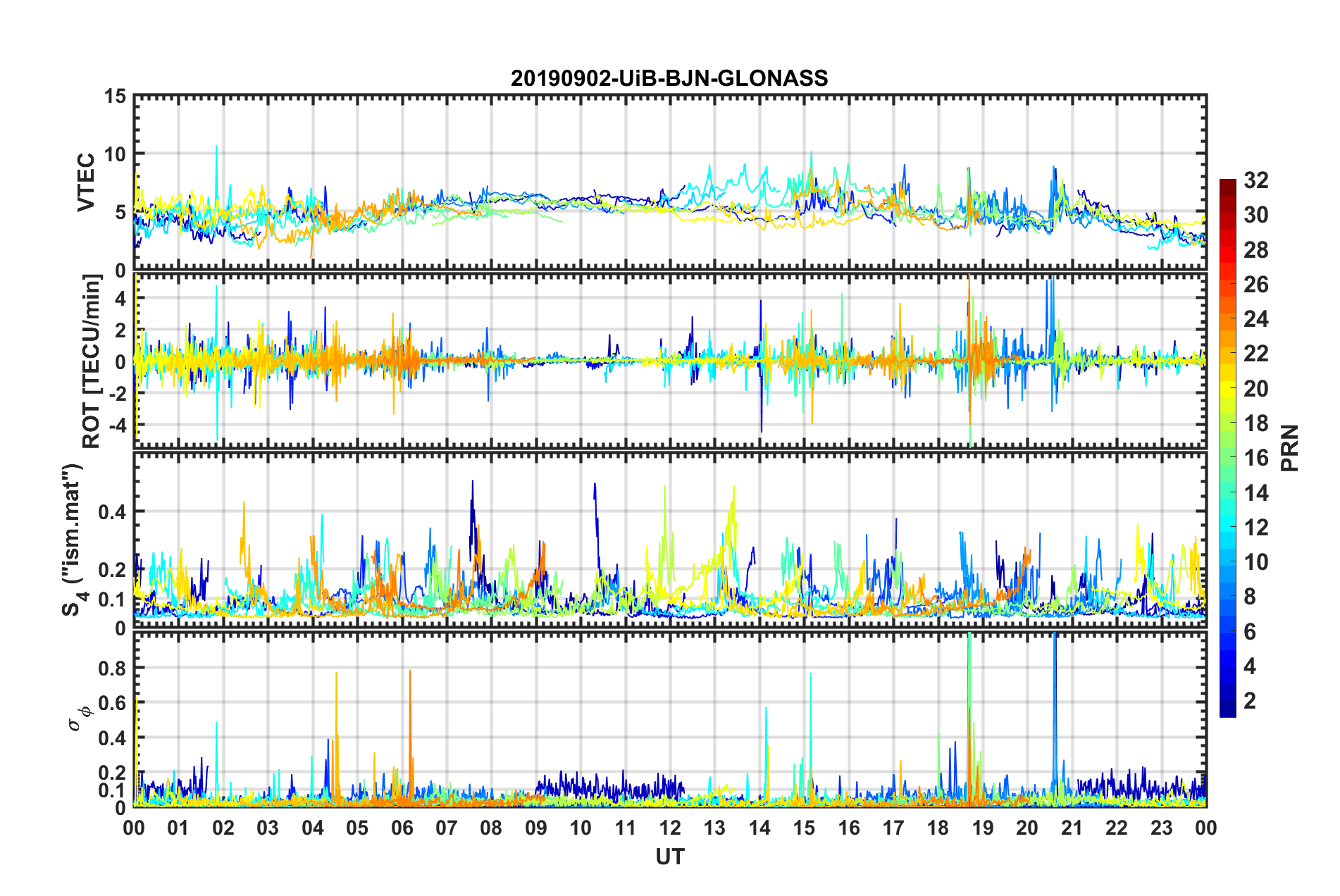
Task: Pick UT axis tick label 09
Action: [x=536, y=828]
